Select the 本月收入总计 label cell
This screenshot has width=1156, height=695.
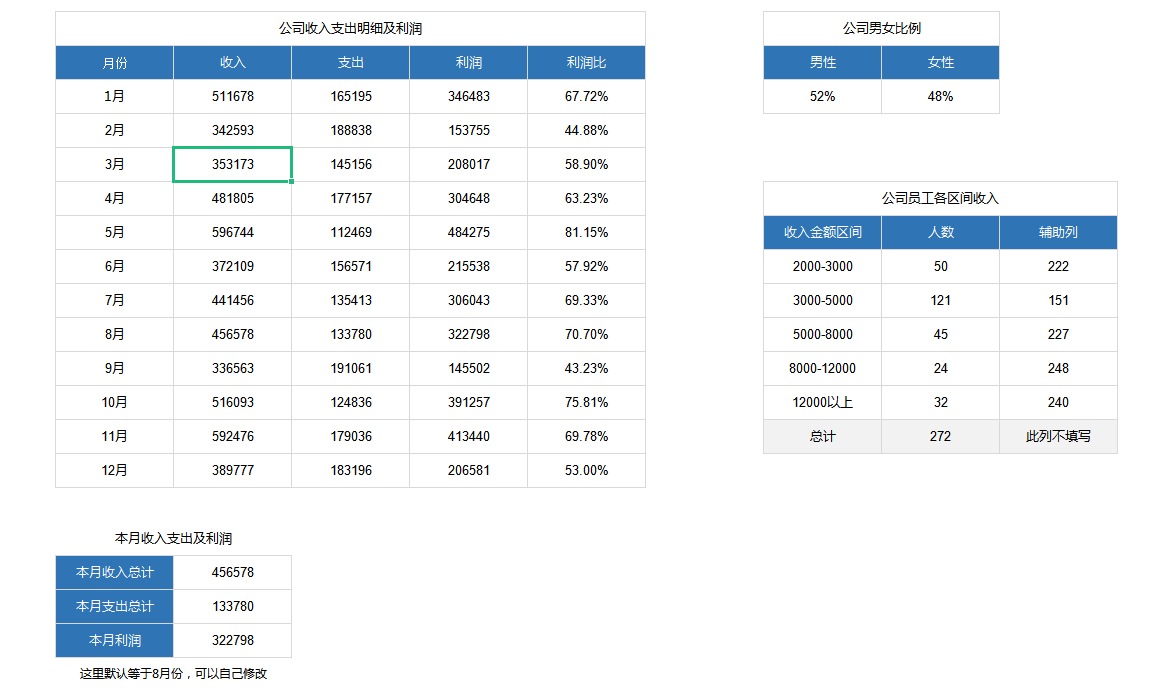115,573
